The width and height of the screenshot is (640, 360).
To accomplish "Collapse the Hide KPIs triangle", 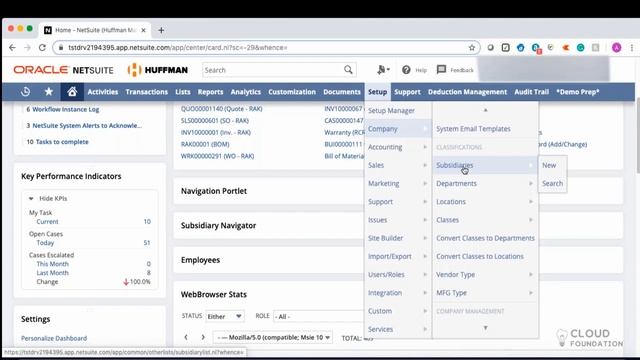I will 31,198.
